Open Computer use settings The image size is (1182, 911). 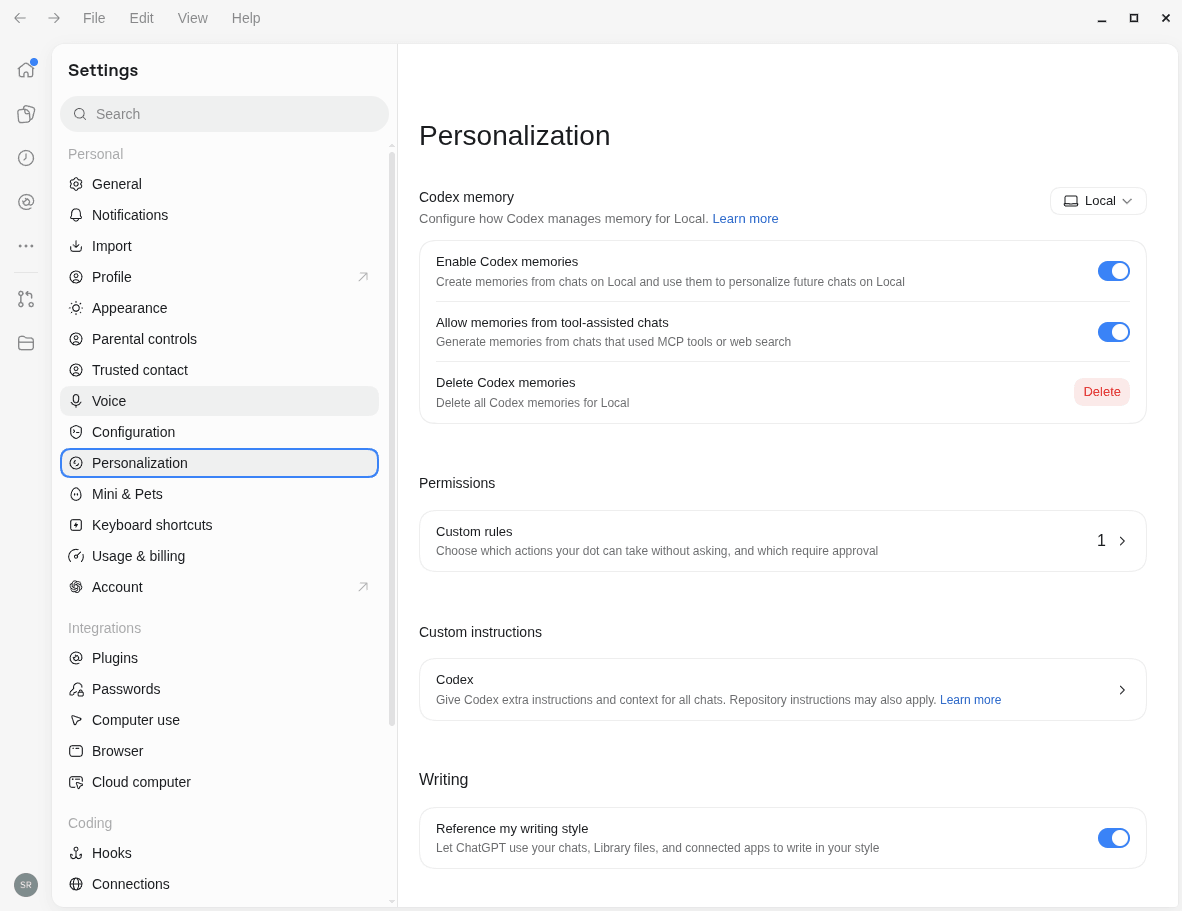click(x=219, y=720)
